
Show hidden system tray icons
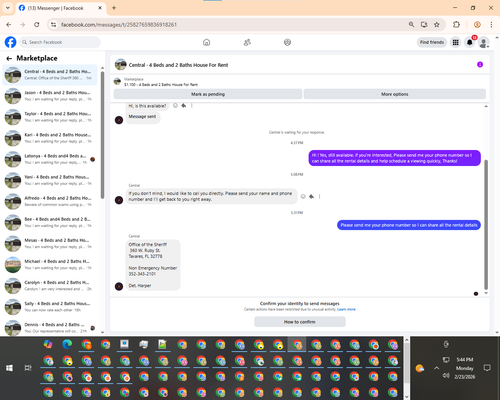tap(436, 368)
